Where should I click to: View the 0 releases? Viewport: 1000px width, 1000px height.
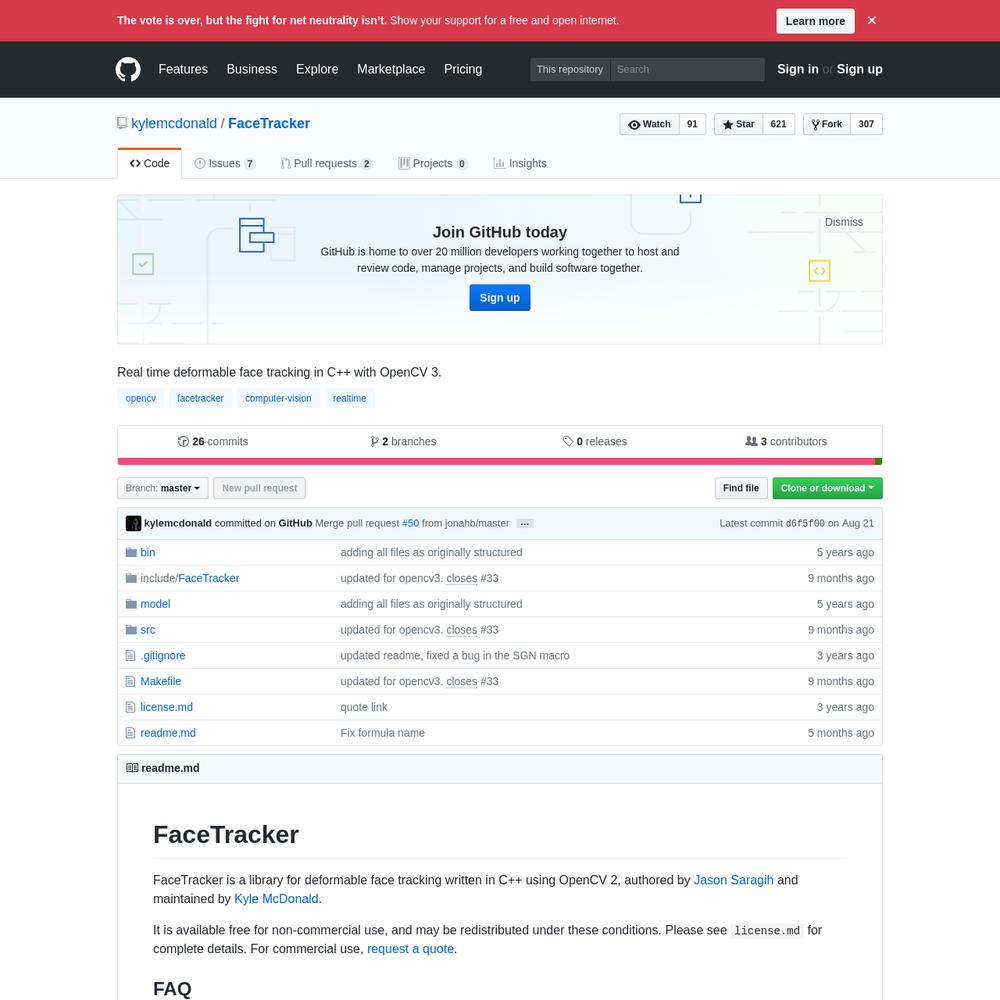tap(594, 441)
